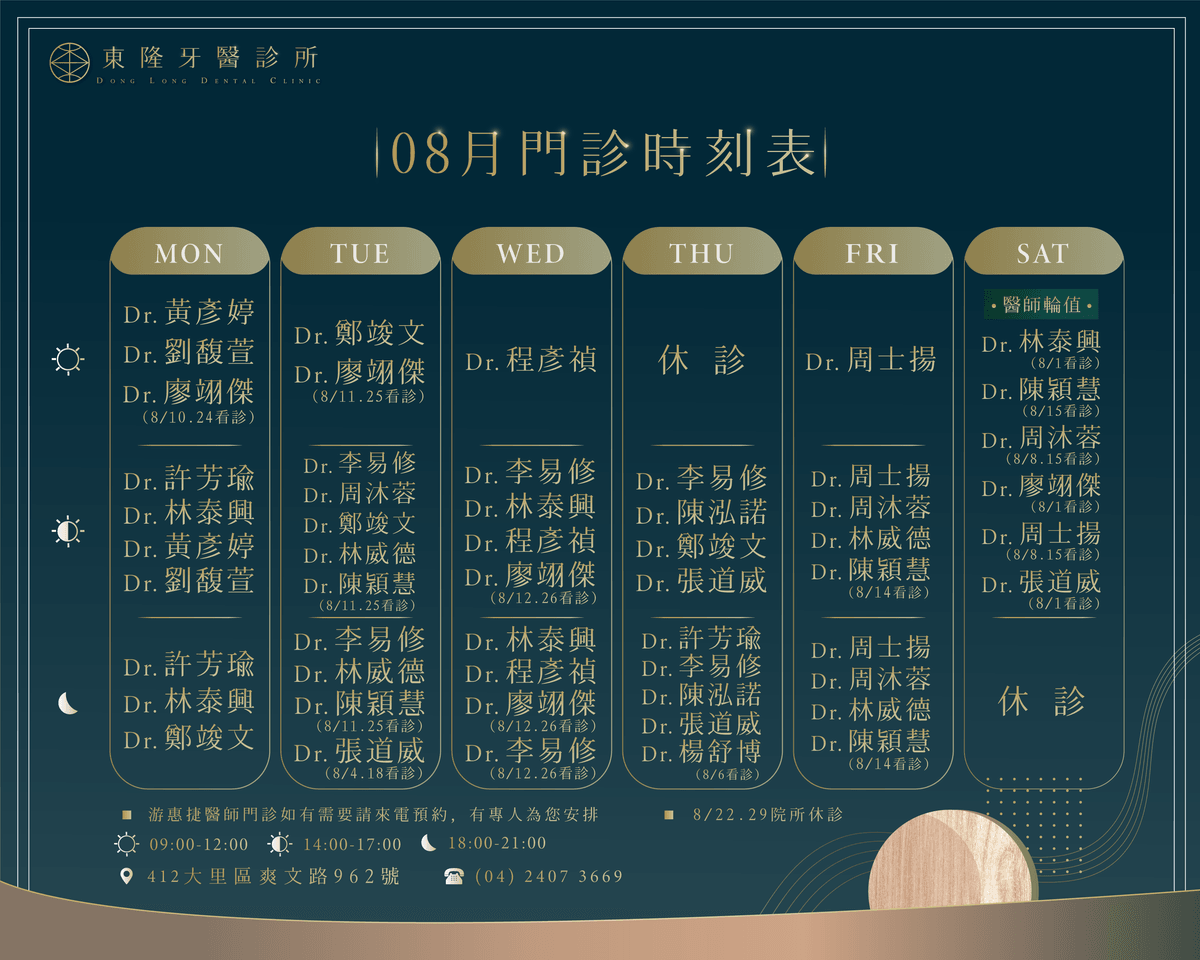Click the 14:00-17:00 afternoon hours text
Viewport: 1200px width, 960px height.
354,846
